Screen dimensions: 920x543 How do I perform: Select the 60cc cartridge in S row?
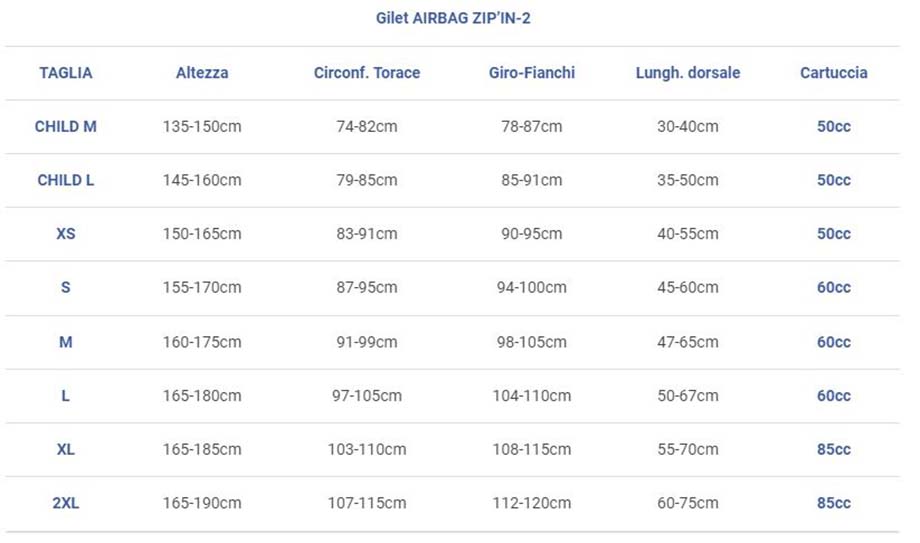834,287
